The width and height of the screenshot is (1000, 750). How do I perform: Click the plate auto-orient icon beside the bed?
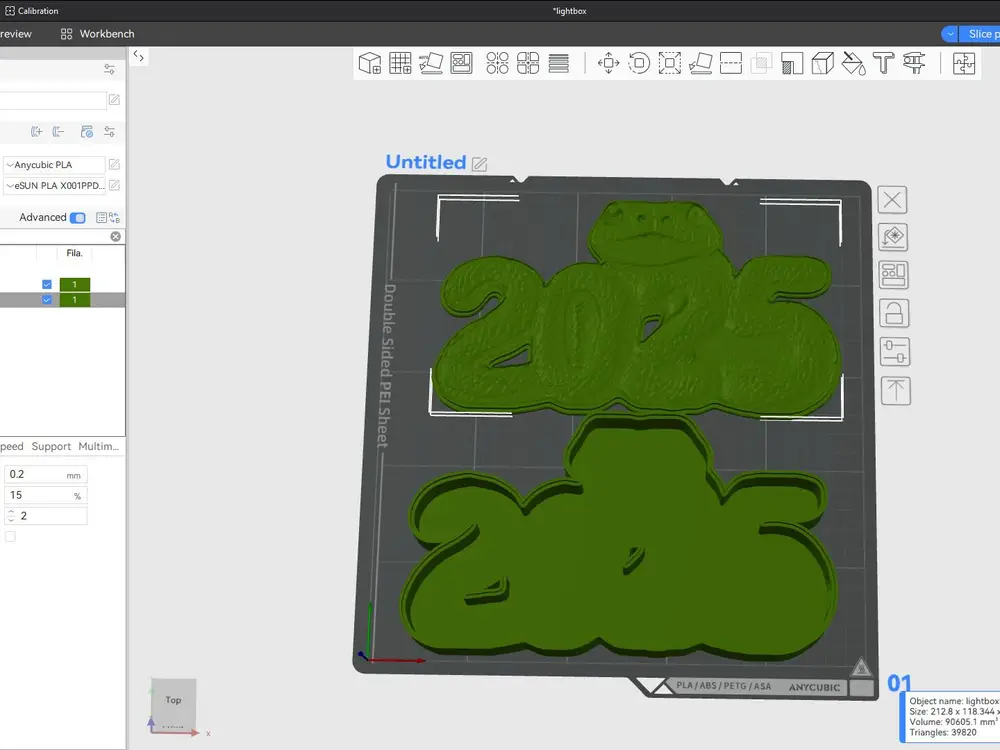pyautogui.click(x=893, y=237)
